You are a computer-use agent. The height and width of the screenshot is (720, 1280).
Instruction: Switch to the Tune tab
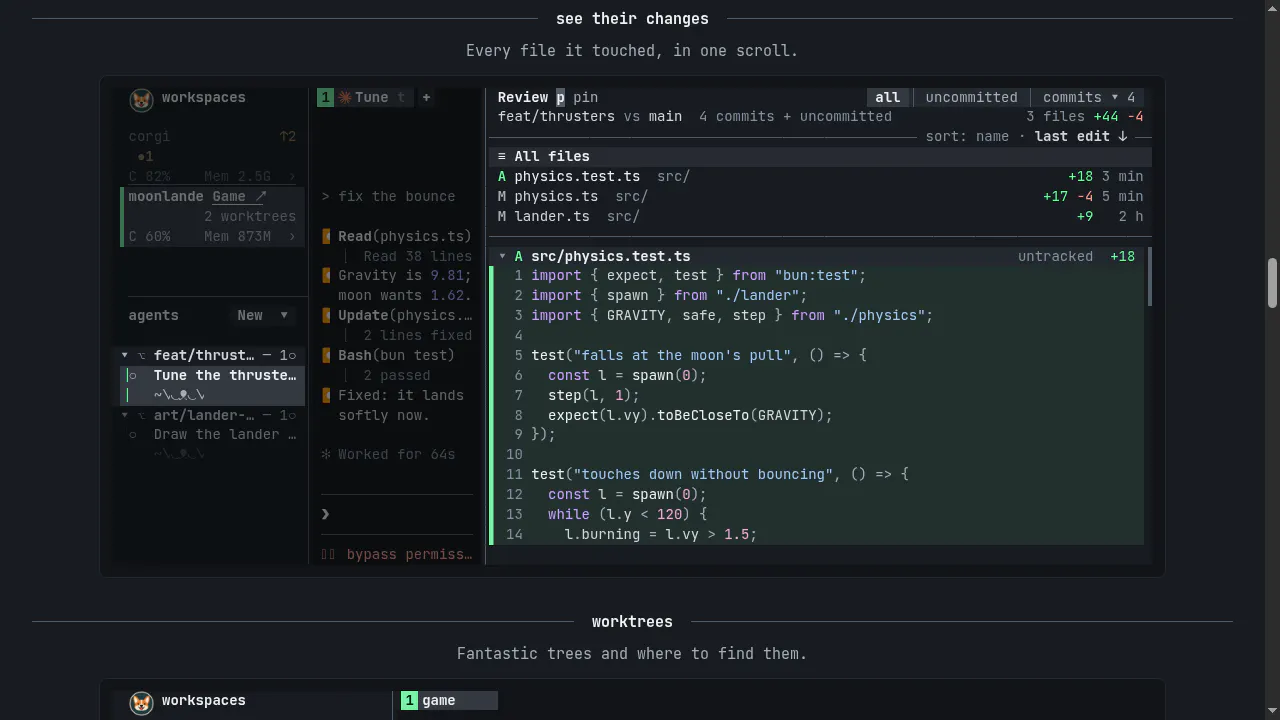coord(363,97)
